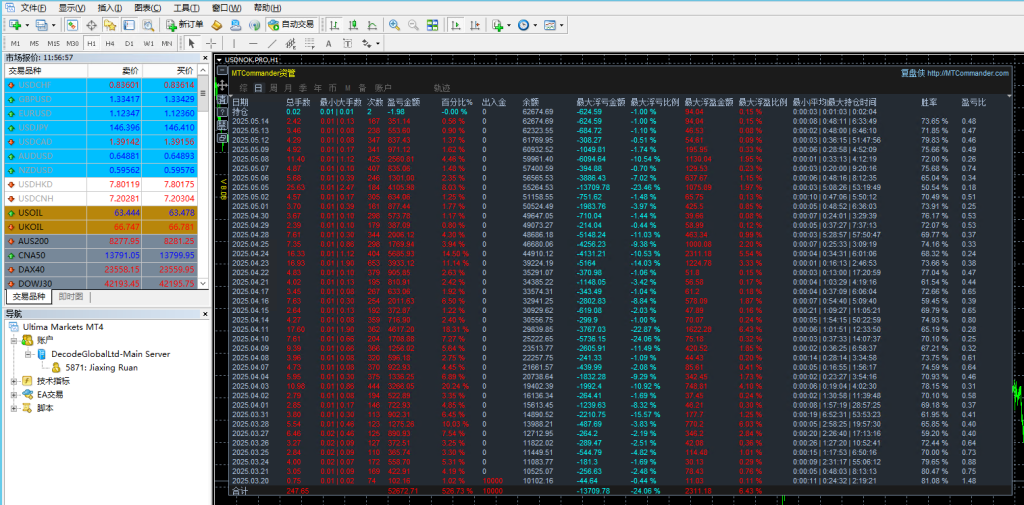Image resolution: width=1024 pixels, height=505 pixels.
Task: Select account 5871: Jiaxing Ruan
Action: [101, 367]
